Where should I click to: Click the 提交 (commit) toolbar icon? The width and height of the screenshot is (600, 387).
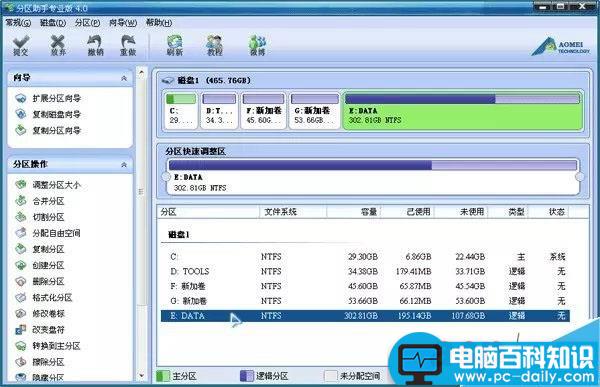click(21, 46)
